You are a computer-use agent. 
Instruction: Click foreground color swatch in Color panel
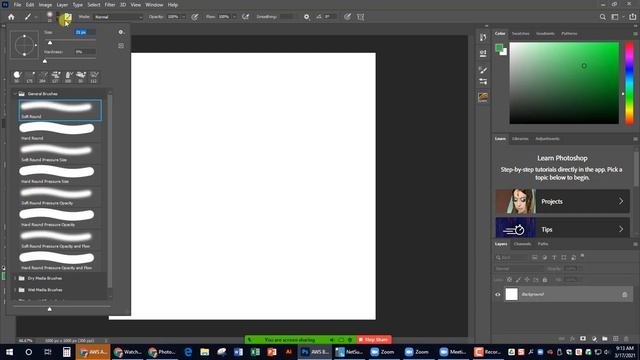tap(499, 48)
